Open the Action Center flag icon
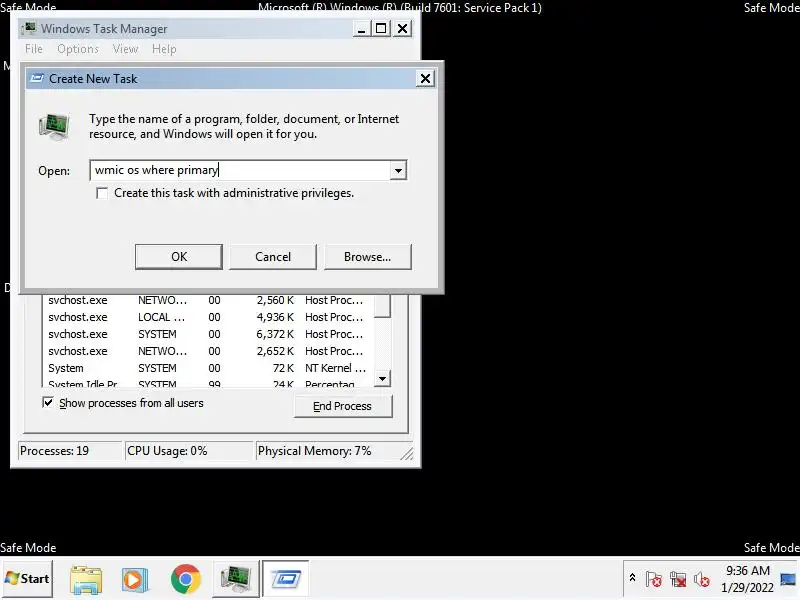This screenshot has width=800, height=600. point(654,579)
